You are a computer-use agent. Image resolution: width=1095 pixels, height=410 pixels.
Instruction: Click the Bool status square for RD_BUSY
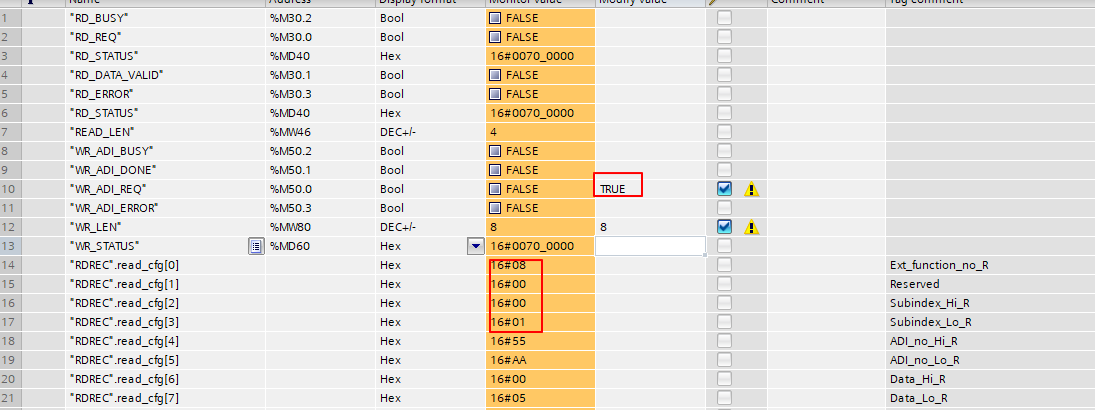[x=496, y=18]
